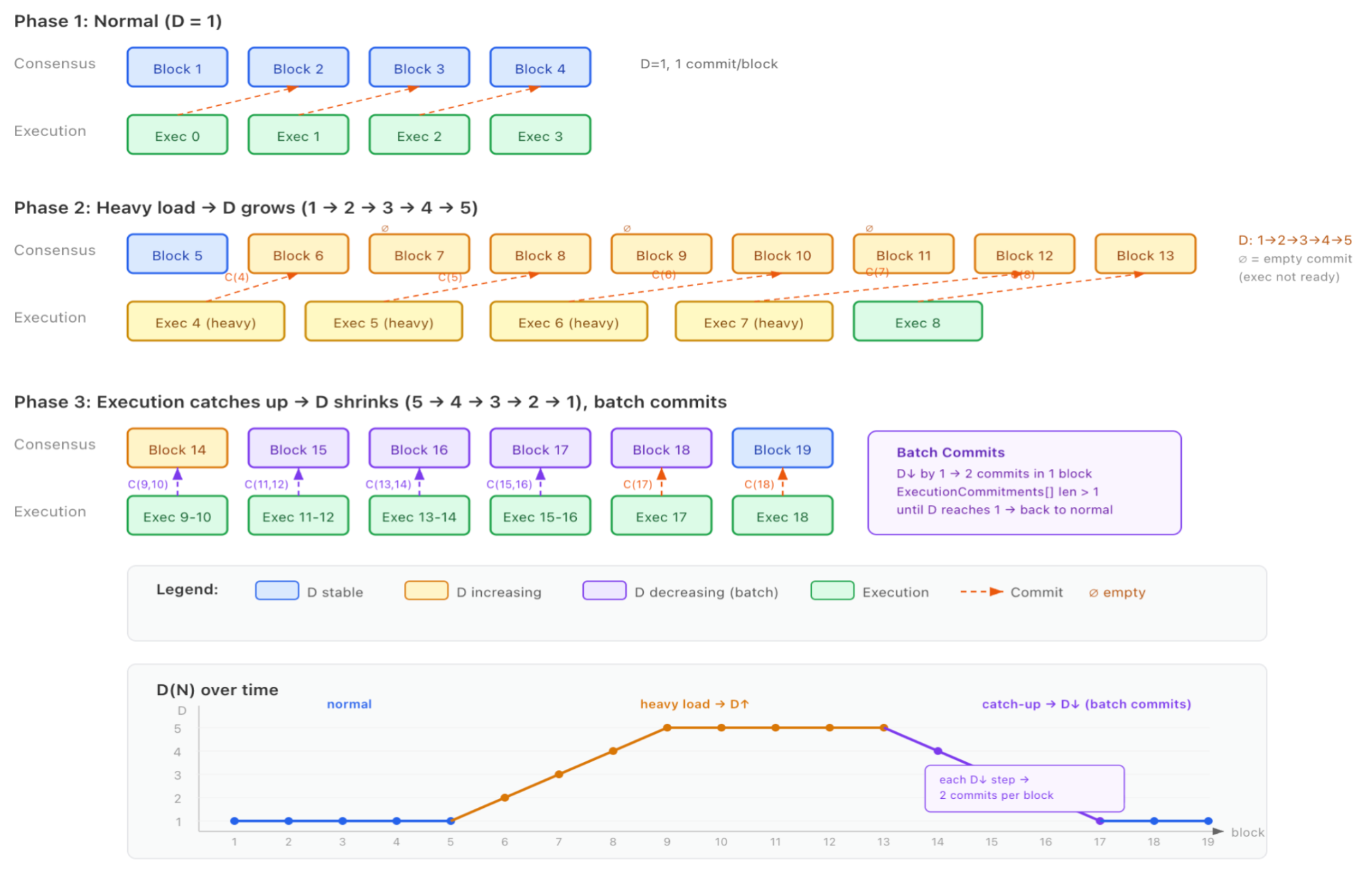Screen dimensions: 1367x896
Task: Click the 'heavy load → D↑' chart label
Action: [694, 704]
